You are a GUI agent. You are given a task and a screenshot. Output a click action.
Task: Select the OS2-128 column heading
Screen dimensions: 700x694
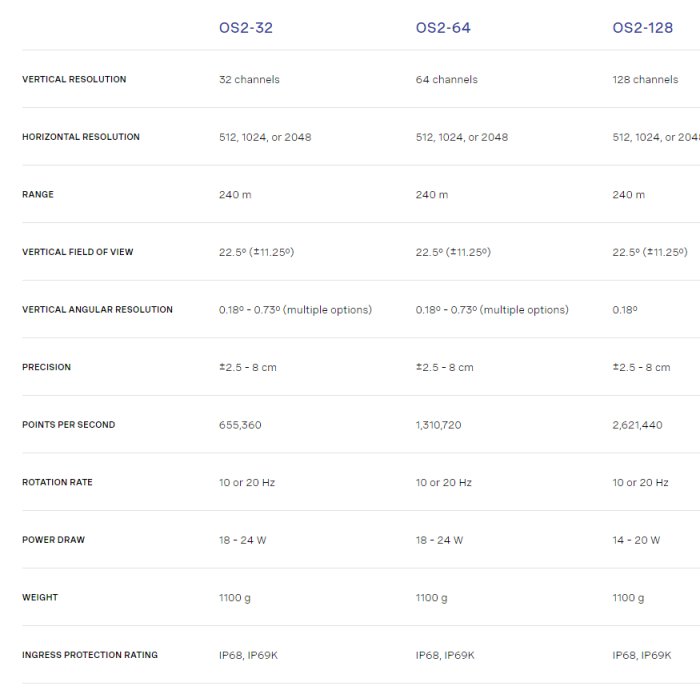(x=644, y=28)
